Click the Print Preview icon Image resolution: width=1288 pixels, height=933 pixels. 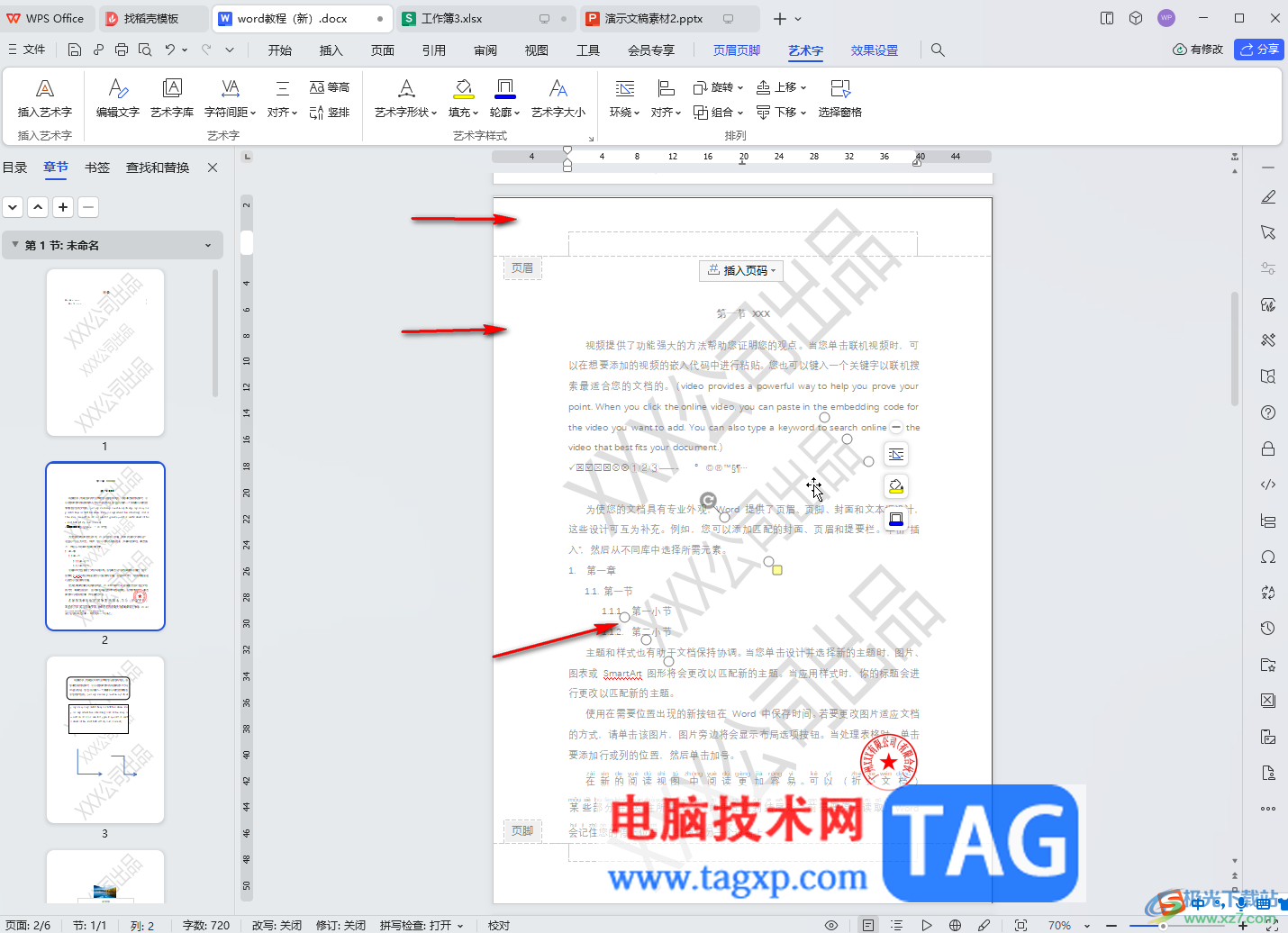pos(145,50)
